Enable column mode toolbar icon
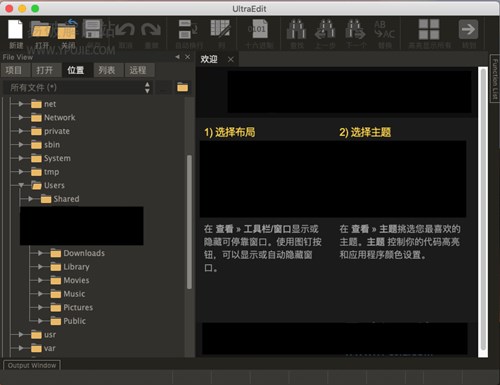The image size is (500, 385). [221, 29]
